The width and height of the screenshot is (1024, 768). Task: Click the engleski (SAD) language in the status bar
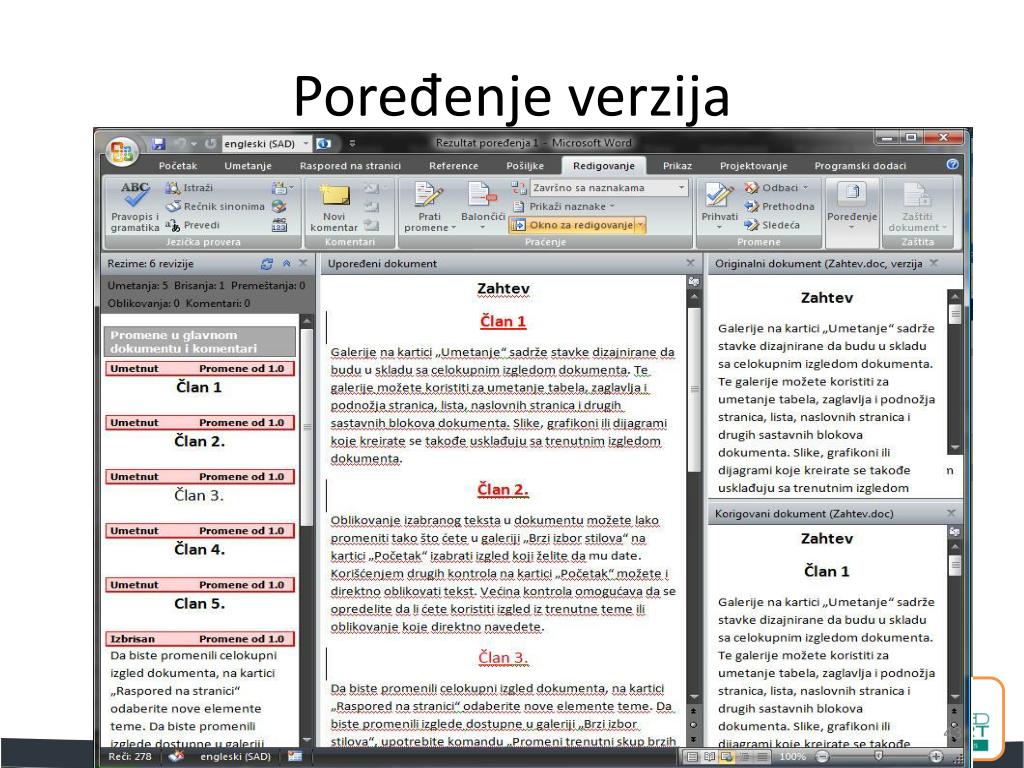235,756
